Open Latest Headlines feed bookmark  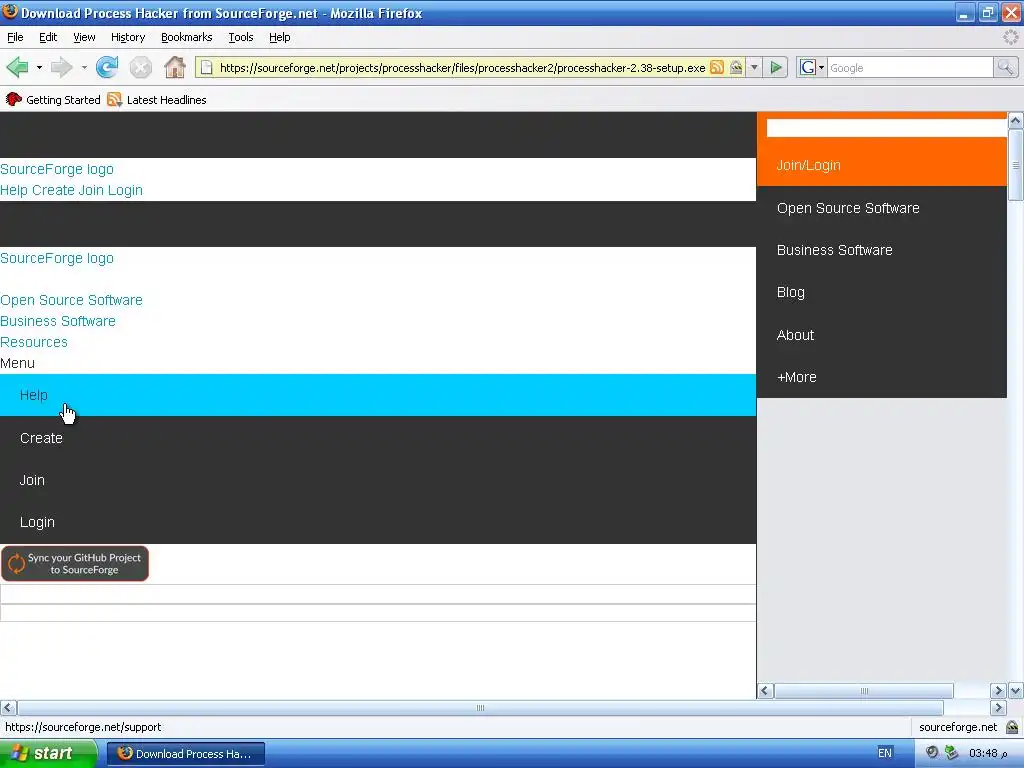(x=157, y=100)
